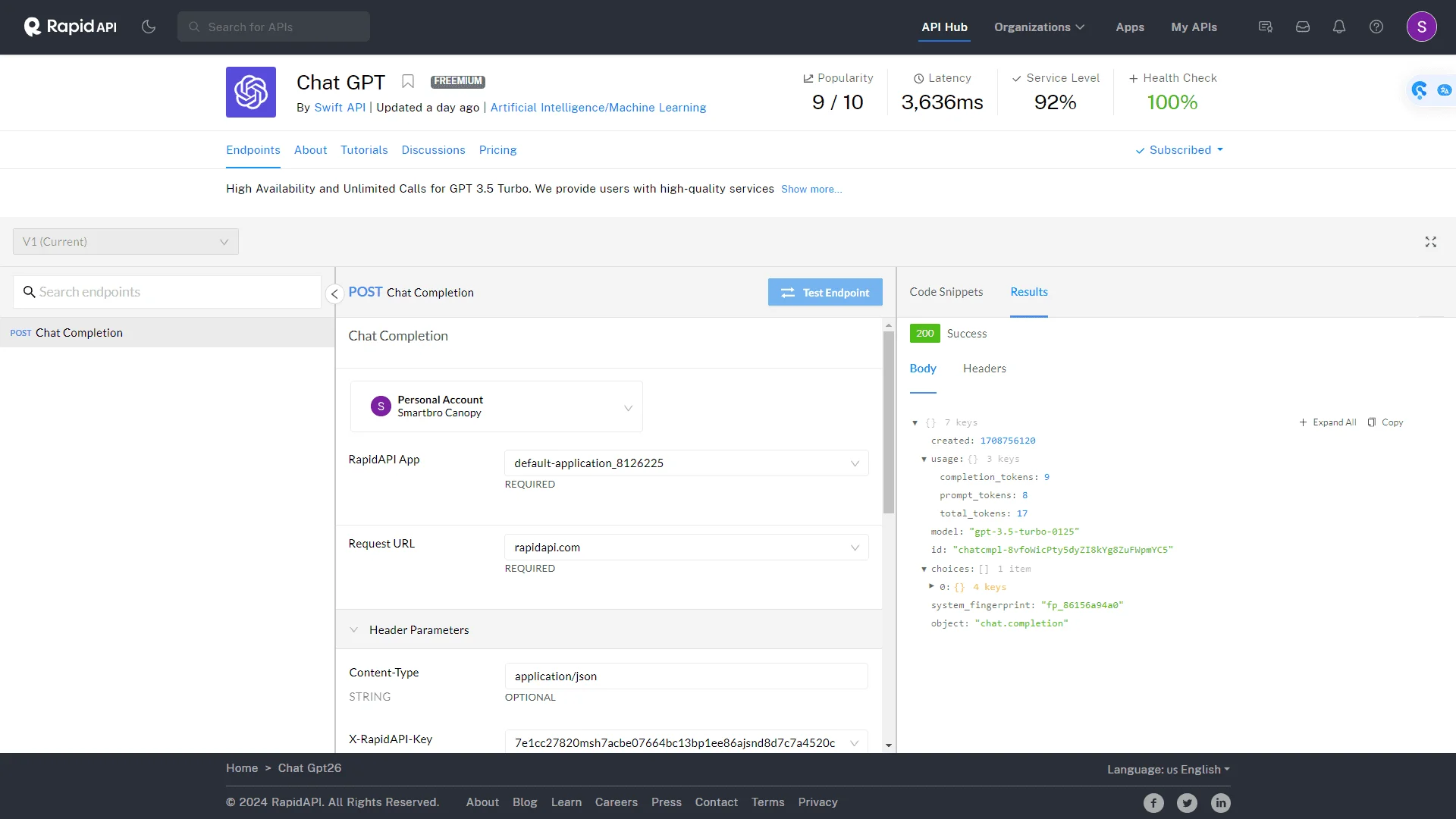
Task: Open the LinkedIn footer icon
Action: 1221,803
